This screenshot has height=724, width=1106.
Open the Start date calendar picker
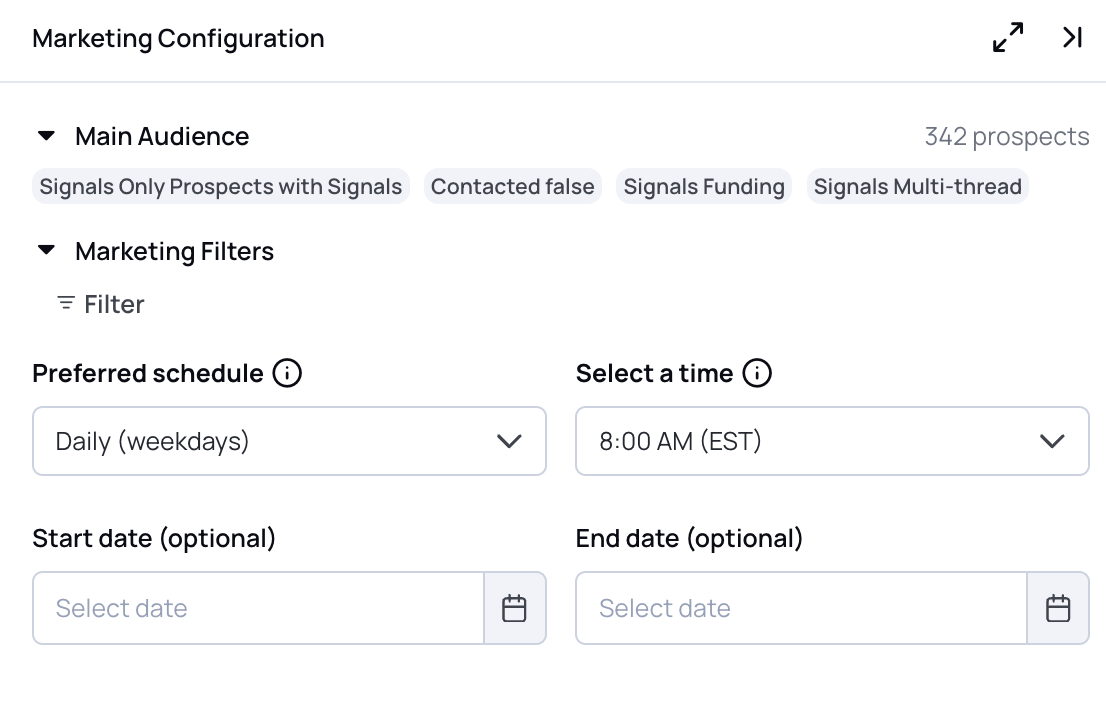coord(514,608)
